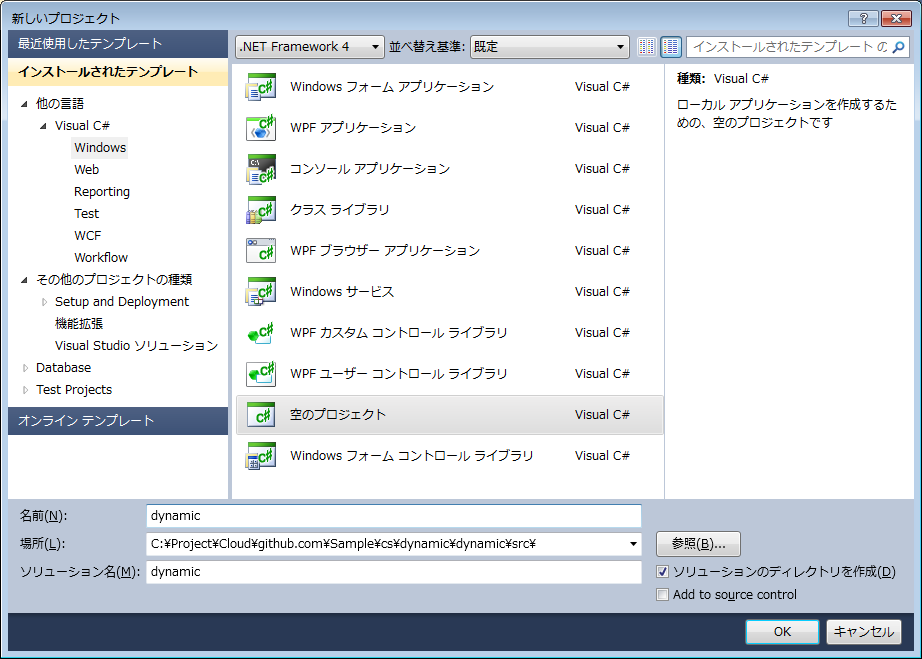Image resolution: width=922 pixels, height=659 pixels.
Task: Click the 名前 input field
Action: [393, 516]
